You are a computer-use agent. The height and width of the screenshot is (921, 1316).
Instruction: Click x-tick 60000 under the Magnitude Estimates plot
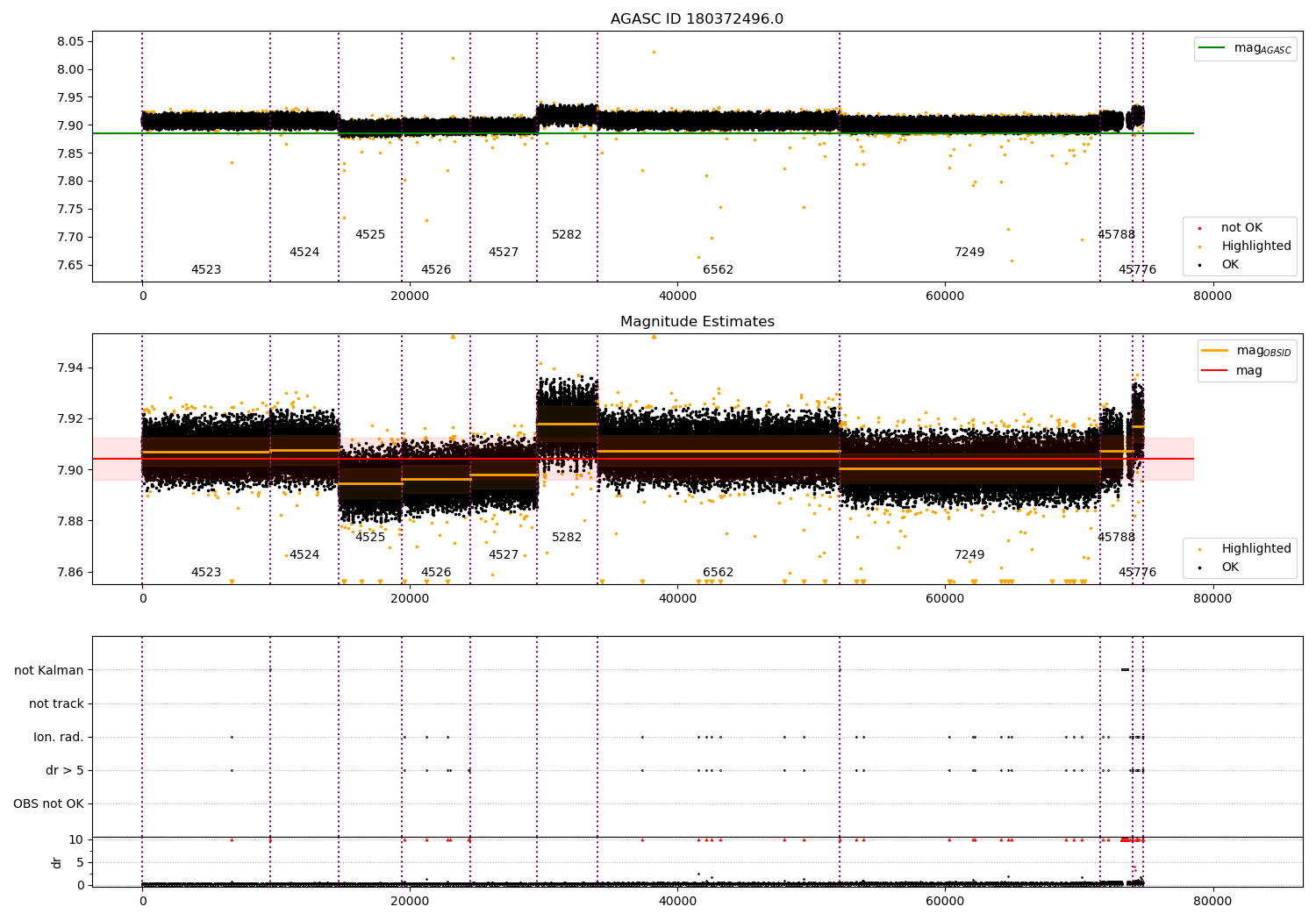[x=945, y=599]
